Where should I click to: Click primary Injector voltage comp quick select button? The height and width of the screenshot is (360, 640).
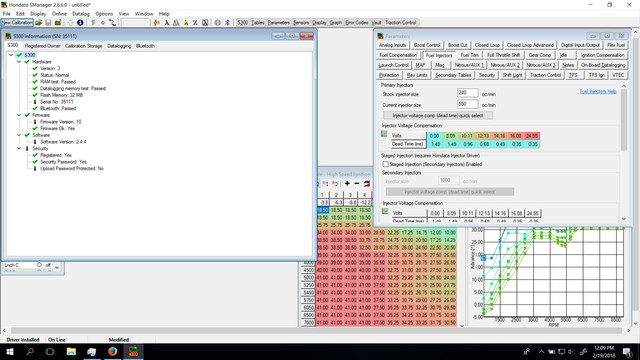(438, 116)
